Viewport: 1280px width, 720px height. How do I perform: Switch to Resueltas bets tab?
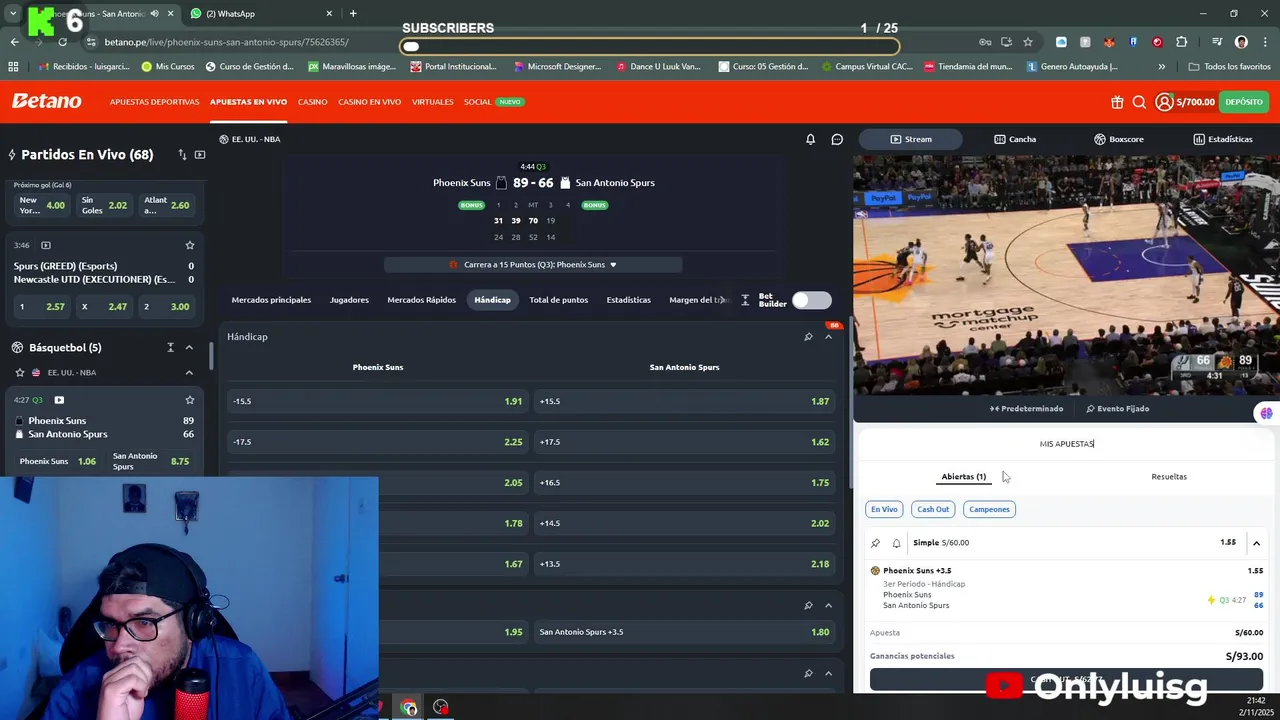click(x=1169, y=477)
